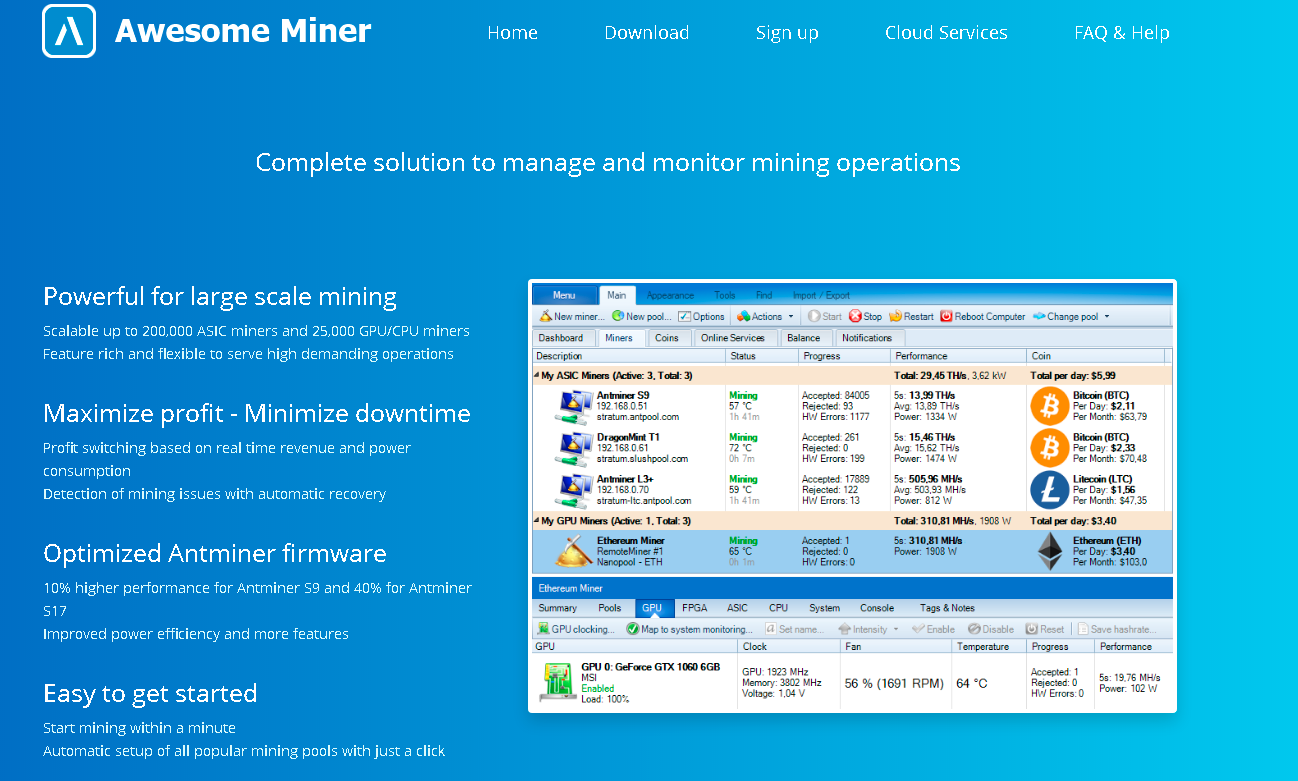Switch to the CPU detail tab
The image size is (1298, 781).
coord(779,608)
